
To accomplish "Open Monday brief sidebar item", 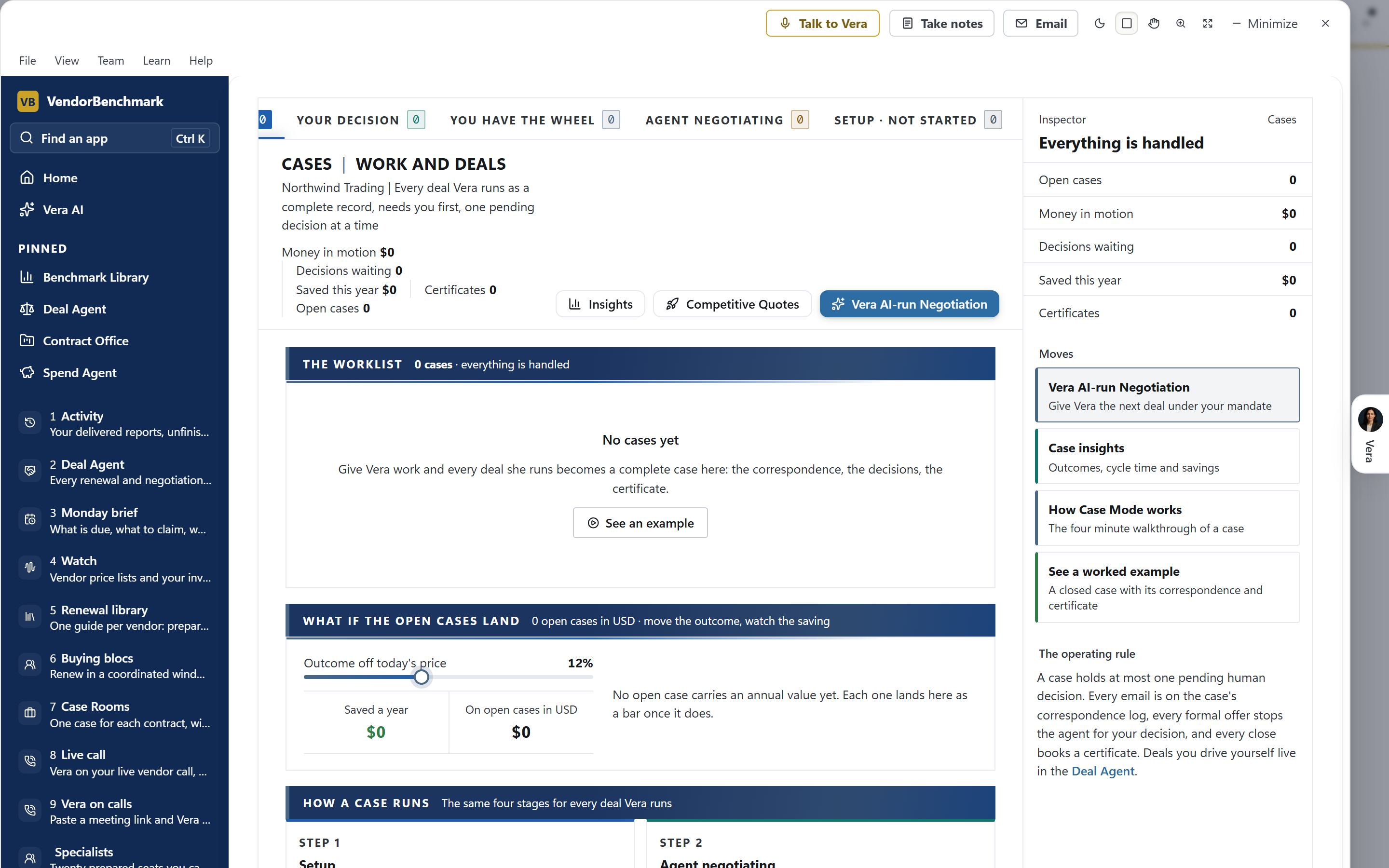I will [115, 521].
